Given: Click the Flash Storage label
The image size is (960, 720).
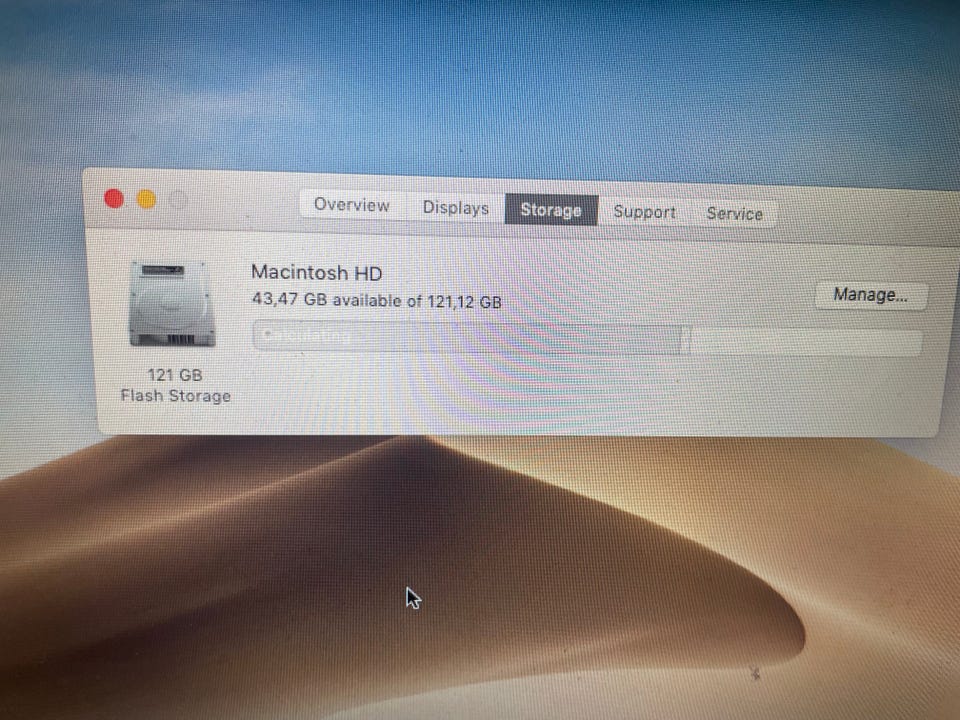Looking at the screenshot, I should point(176,396).
